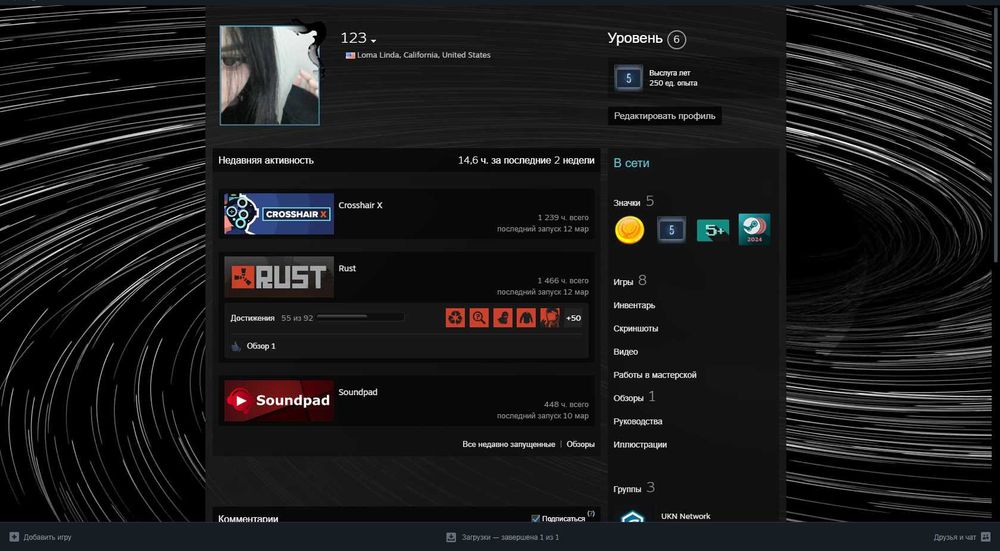Open the dropdown arrow next to username 123

(x=373, y=41)
